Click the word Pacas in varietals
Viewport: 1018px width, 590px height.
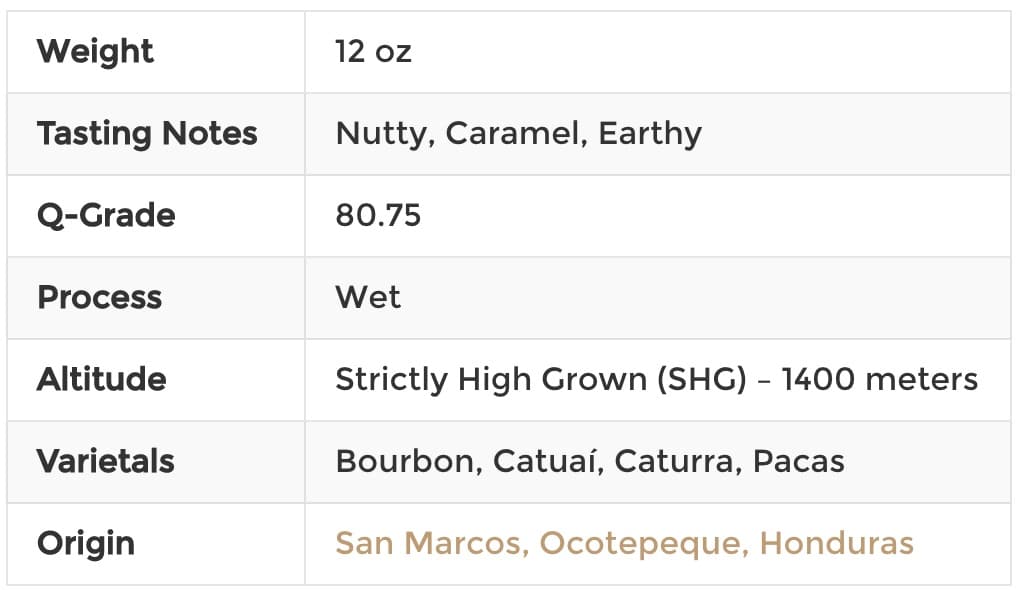(799, 461)
